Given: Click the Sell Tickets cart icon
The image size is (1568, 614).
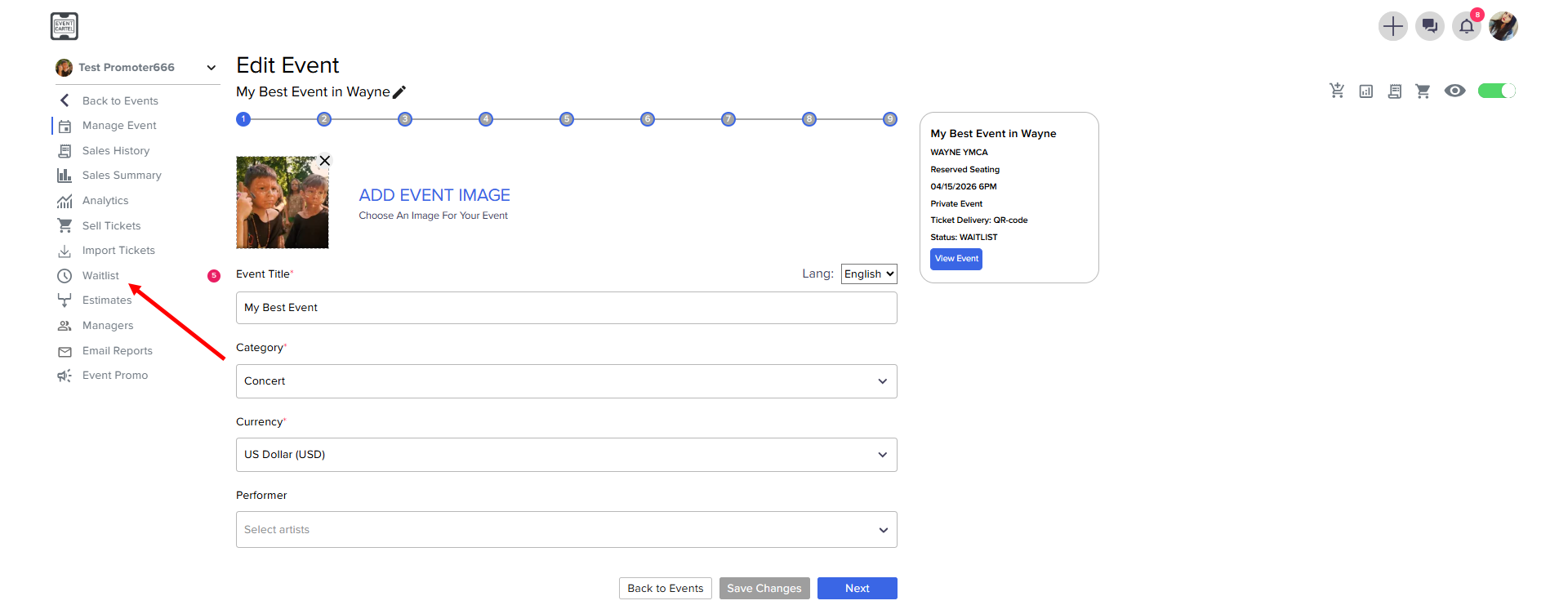Looking at the screenshot, I should point(65,225).
